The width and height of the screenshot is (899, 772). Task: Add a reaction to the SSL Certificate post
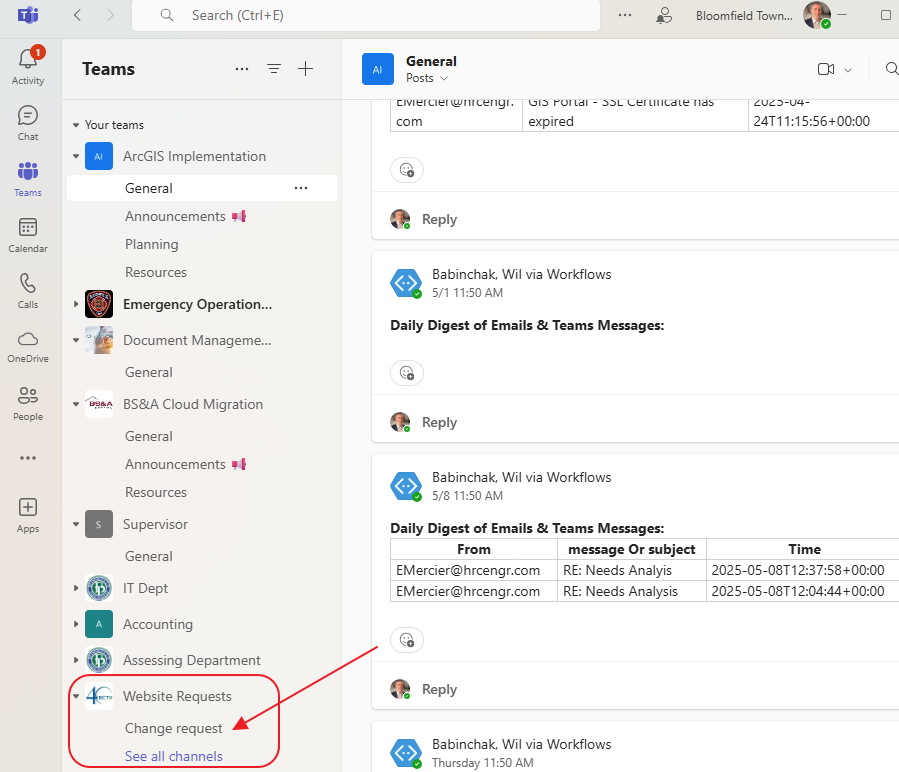(406, 170)
